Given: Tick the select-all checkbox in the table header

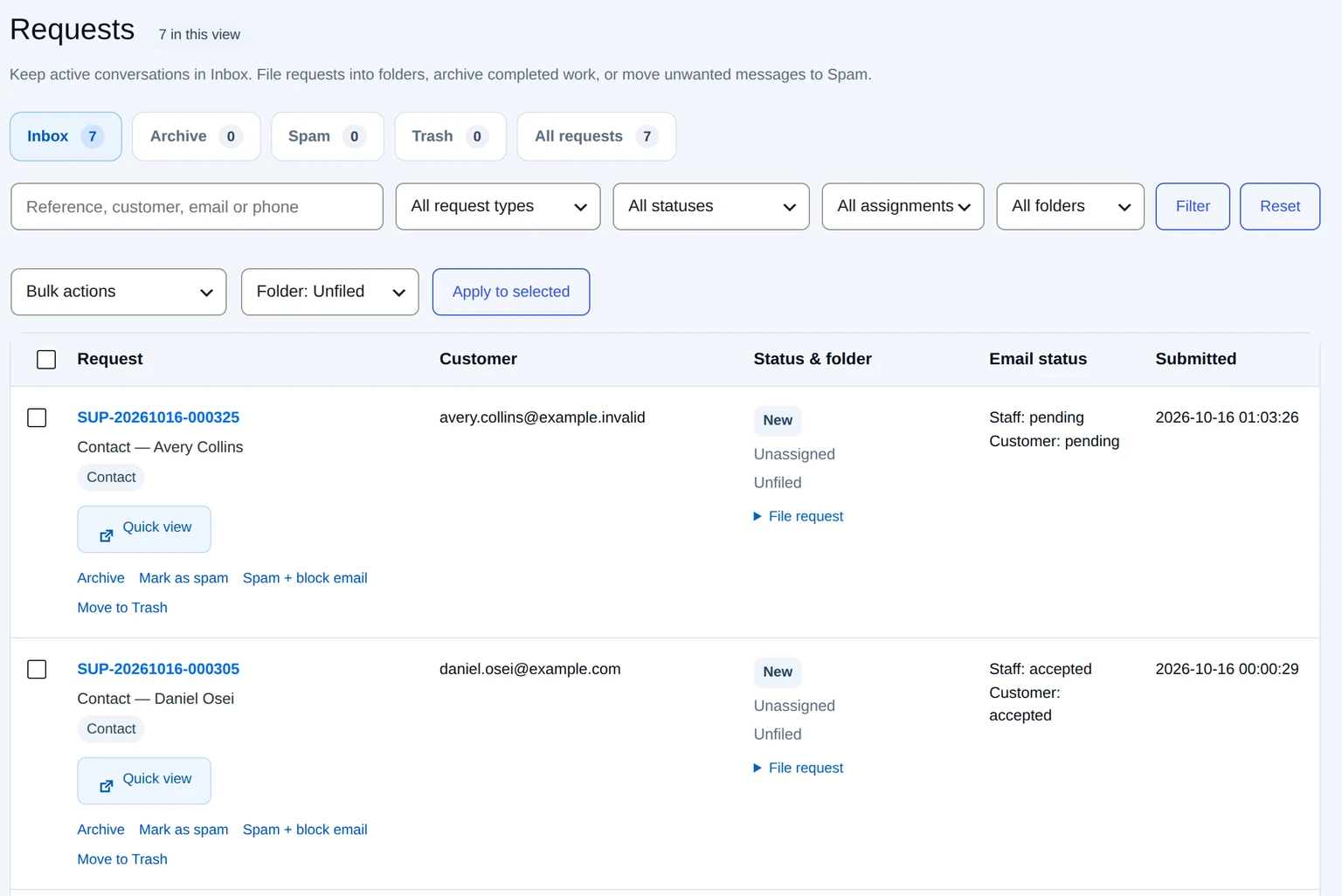Looking at the screenshot, I should pos(46,360).
